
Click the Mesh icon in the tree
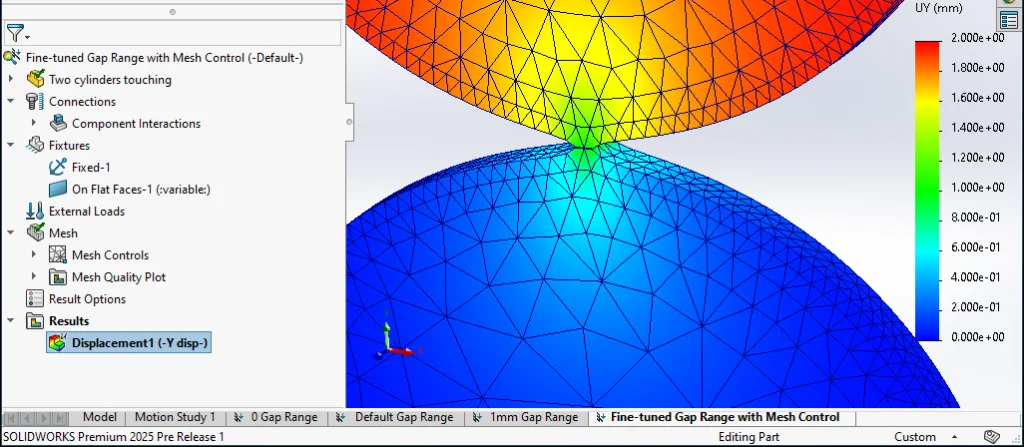tap(35, 233)
